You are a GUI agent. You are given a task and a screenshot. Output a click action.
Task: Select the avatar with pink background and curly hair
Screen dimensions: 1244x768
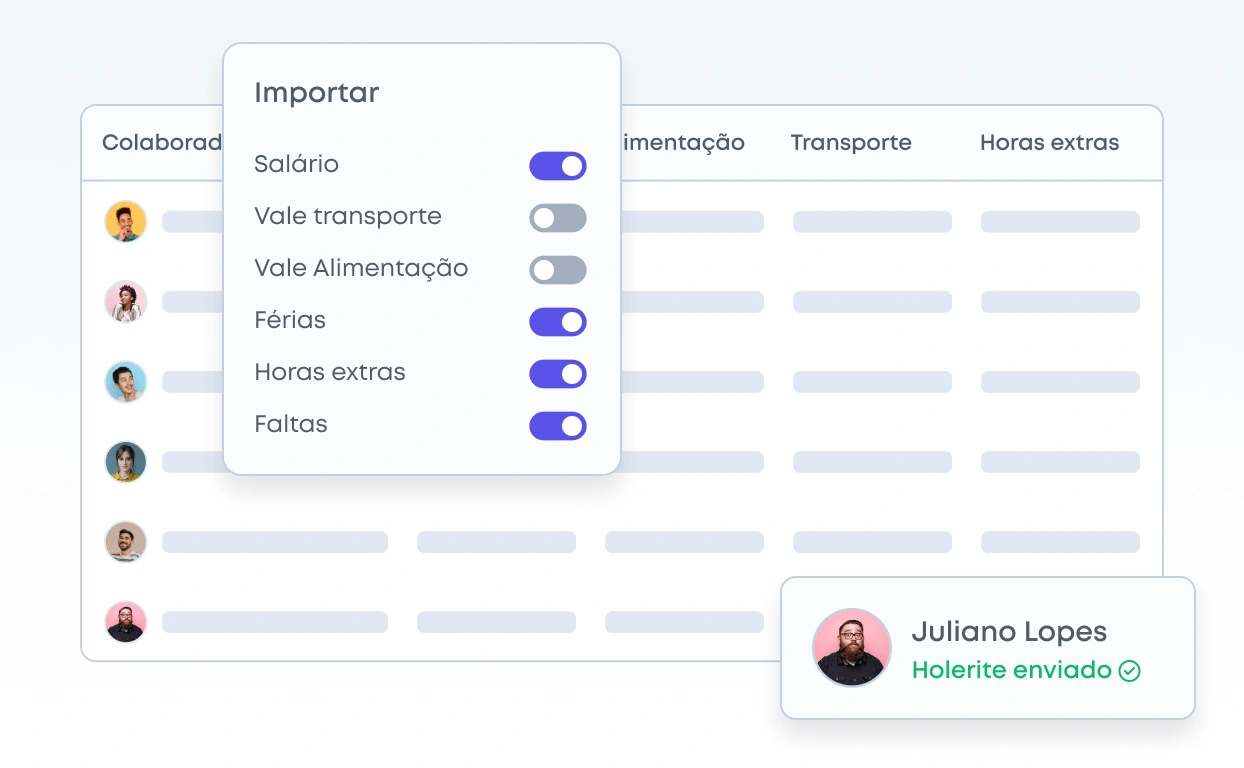click(x=126, y=302)
